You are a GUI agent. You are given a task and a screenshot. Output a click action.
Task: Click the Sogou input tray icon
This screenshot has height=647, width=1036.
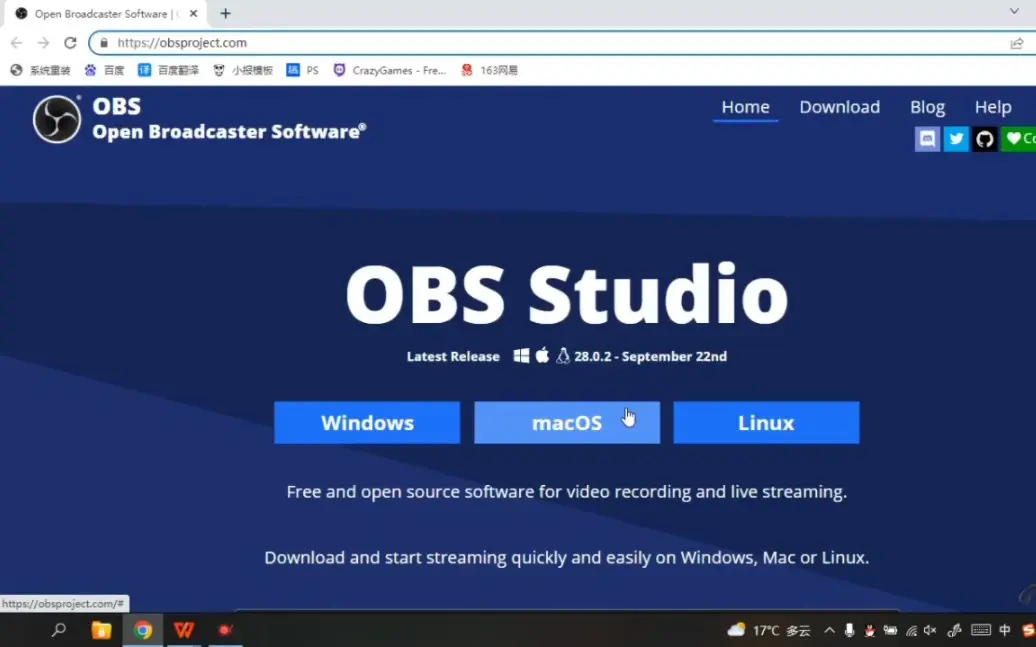[1028, 630]
